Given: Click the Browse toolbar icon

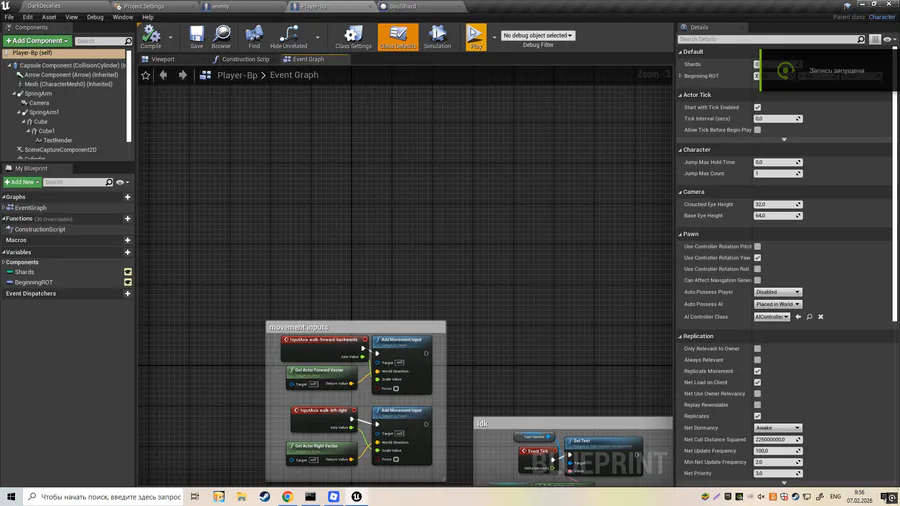Looking at the screenshot, I should [221, 37].
